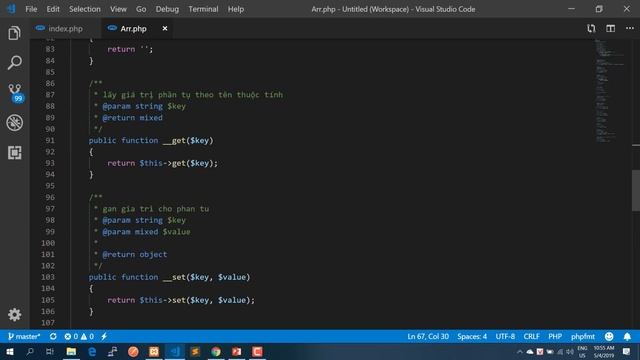Show errors and warnings count in status bar
Image resolution: width=640 pixels, height=360 pixels.
pyautogui.click(x=79, y=336)
